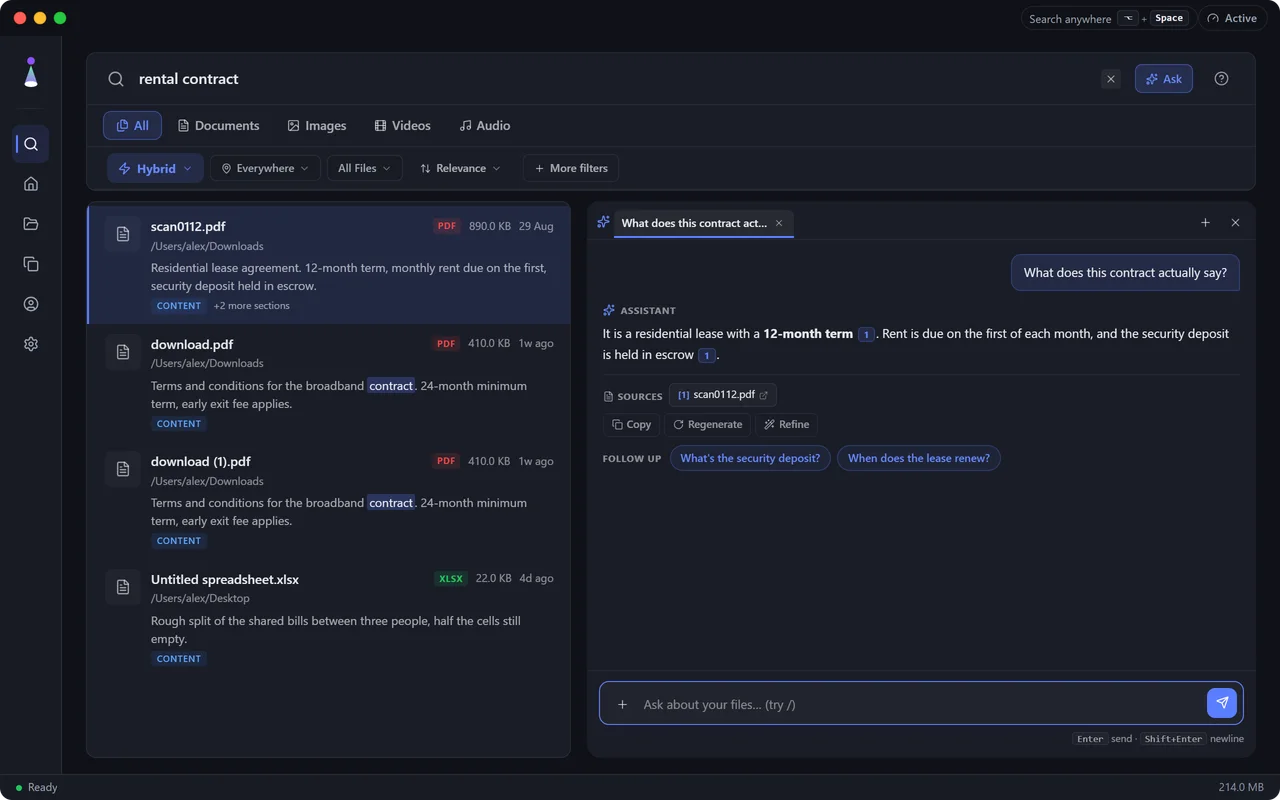Select the All tab
Image resolution: width=1280 pixels, height=800 pixels.
(x=132, y=125)
